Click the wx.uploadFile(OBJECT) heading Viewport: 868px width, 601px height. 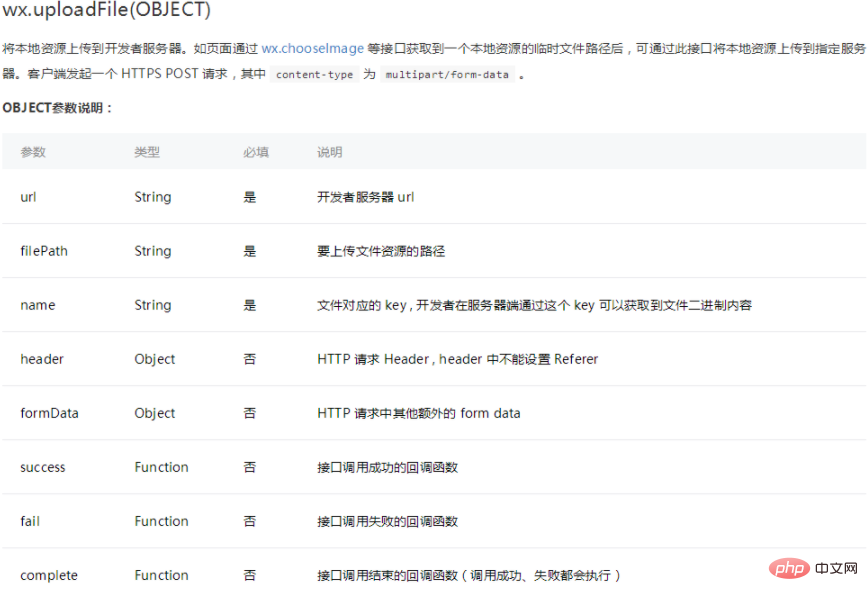pos(107,9)
